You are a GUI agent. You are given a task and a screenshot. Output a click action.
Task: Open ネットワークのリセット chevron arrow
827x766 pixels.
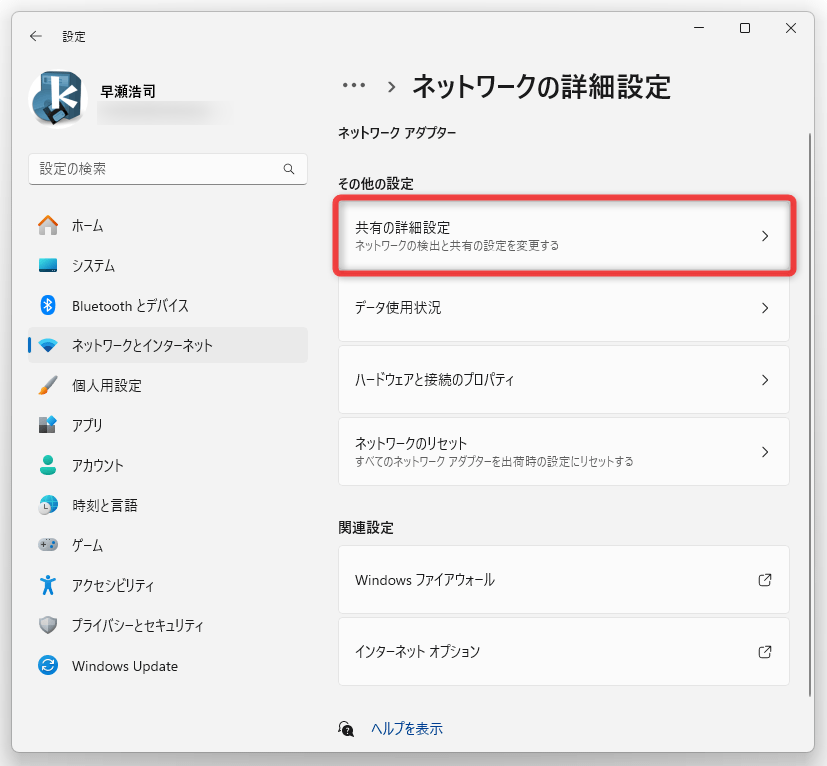[x=765, y=452]
